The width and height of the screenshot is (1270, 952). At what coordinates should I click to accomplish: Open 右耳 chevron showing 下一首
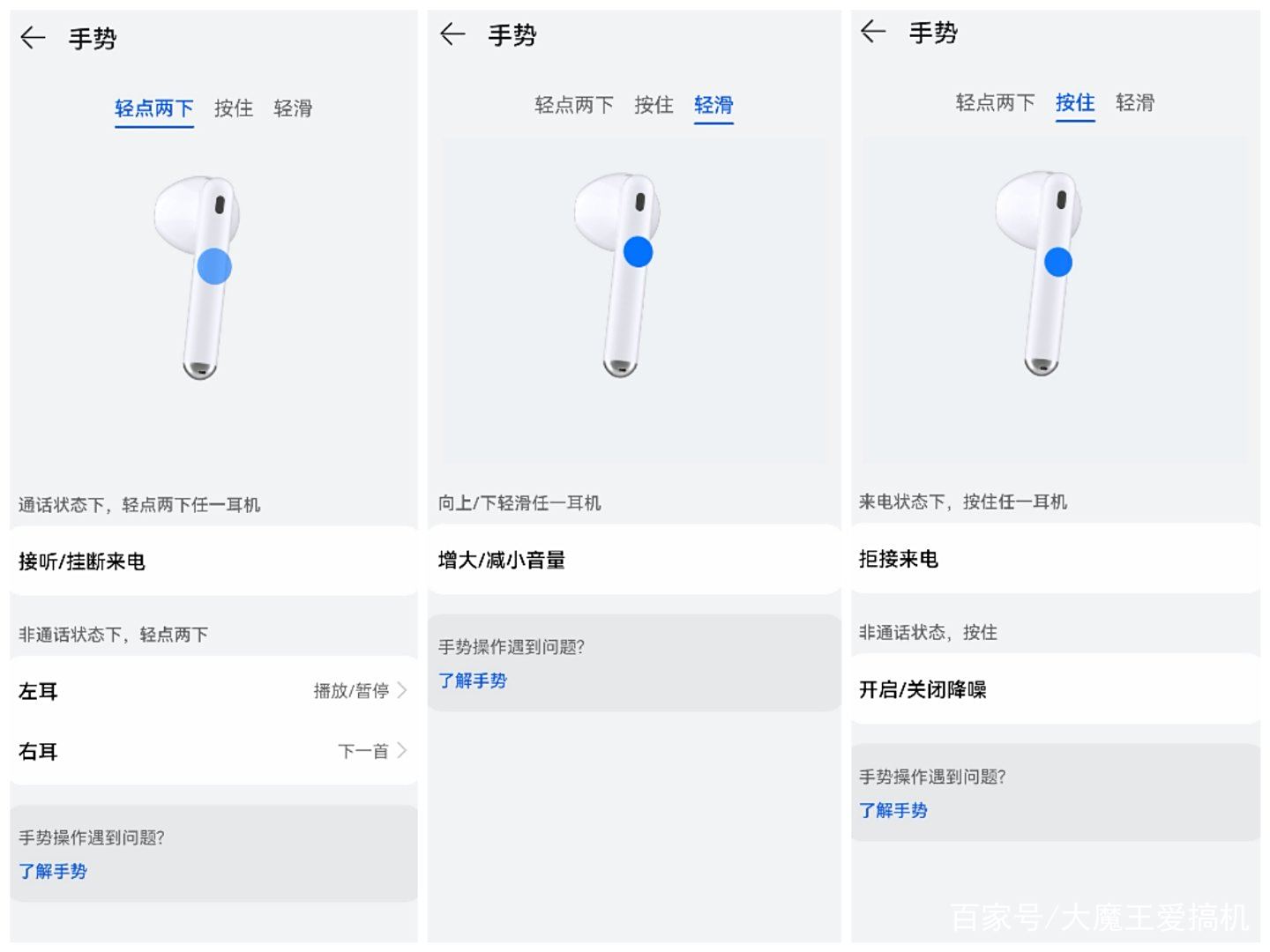point(402,751)
